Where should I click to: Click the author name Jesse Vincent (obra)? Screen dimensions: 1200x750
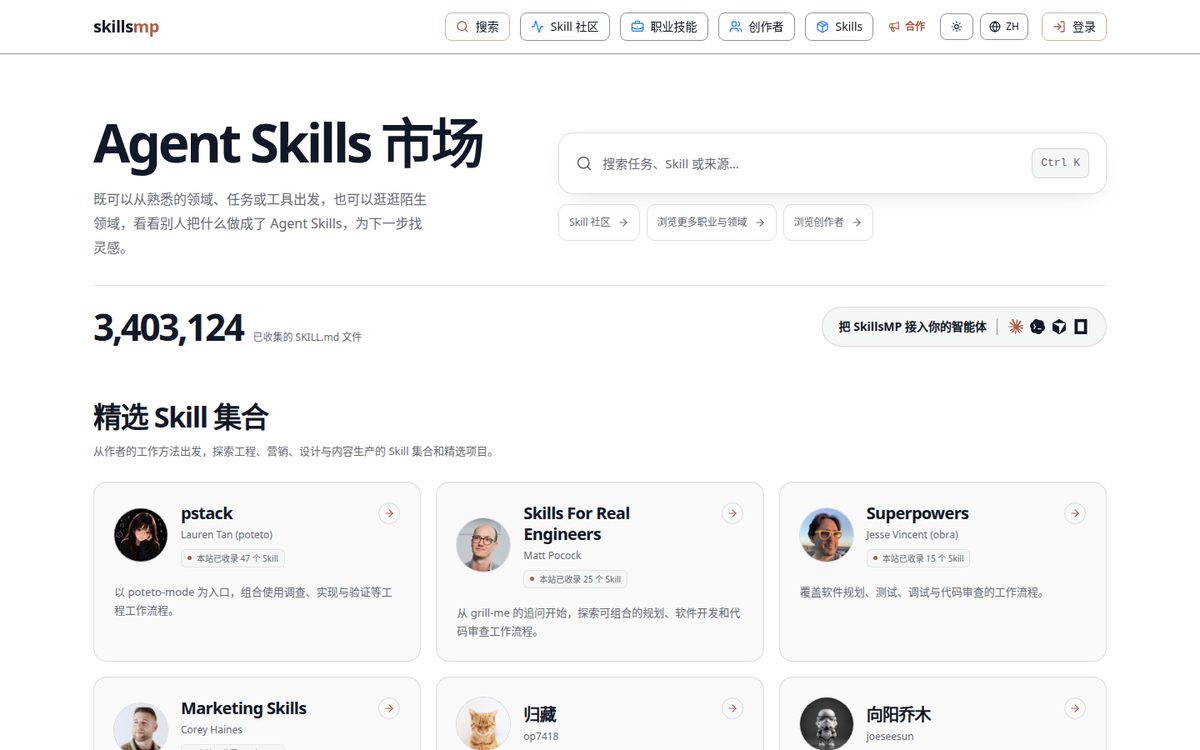pyautogui.click(x=912, y=535)
